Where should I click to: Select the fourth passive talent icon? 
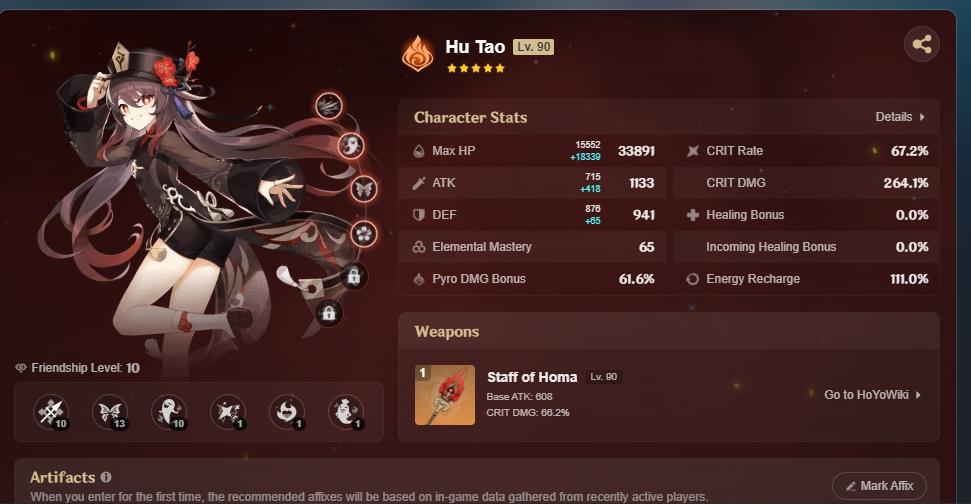(228, 412)
